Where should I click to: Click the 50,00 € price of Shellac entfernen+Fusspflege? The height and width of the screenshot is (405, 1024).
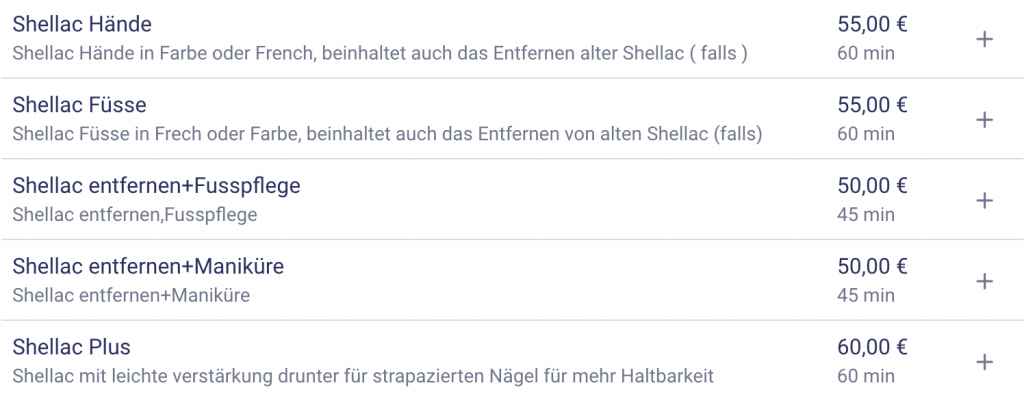[x=872, y=186]
